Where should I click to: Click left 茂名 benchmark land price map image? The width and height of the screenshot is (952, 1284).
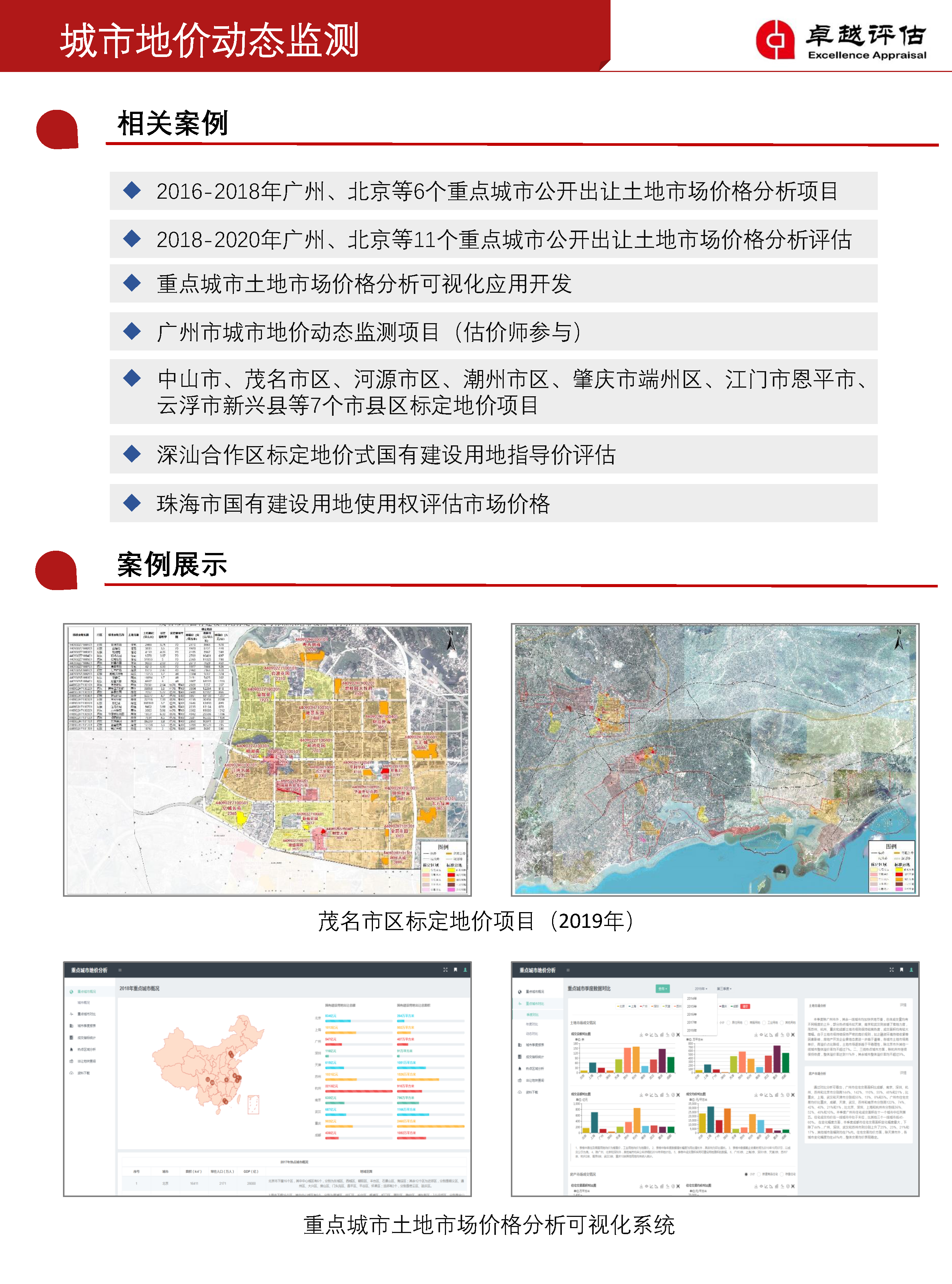coord(267,760)
